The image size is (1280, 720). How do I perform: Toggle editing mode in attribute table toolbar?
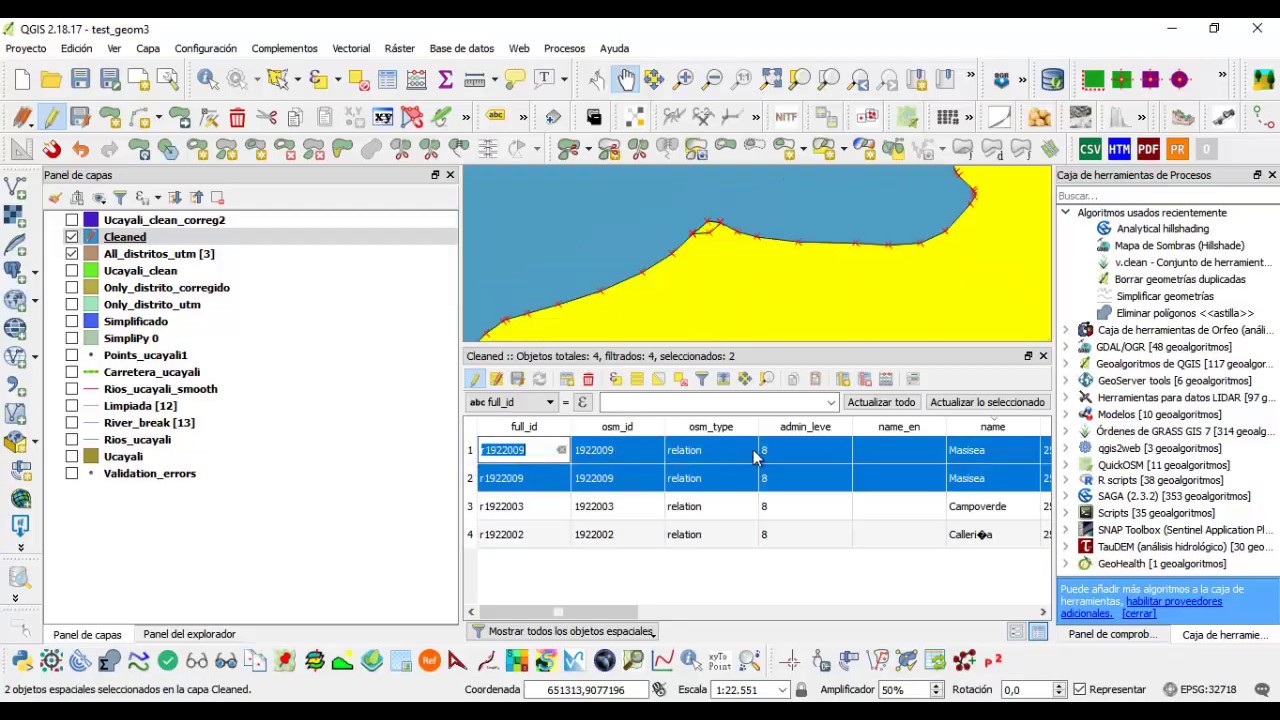point(474,379)
